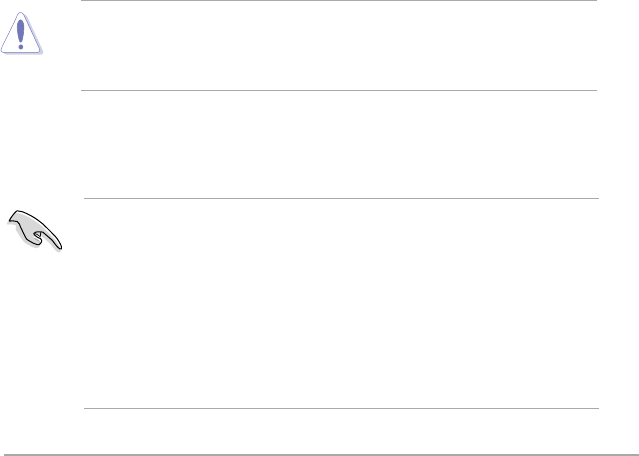Click the bottom border line of note box

tap(340, 408)
